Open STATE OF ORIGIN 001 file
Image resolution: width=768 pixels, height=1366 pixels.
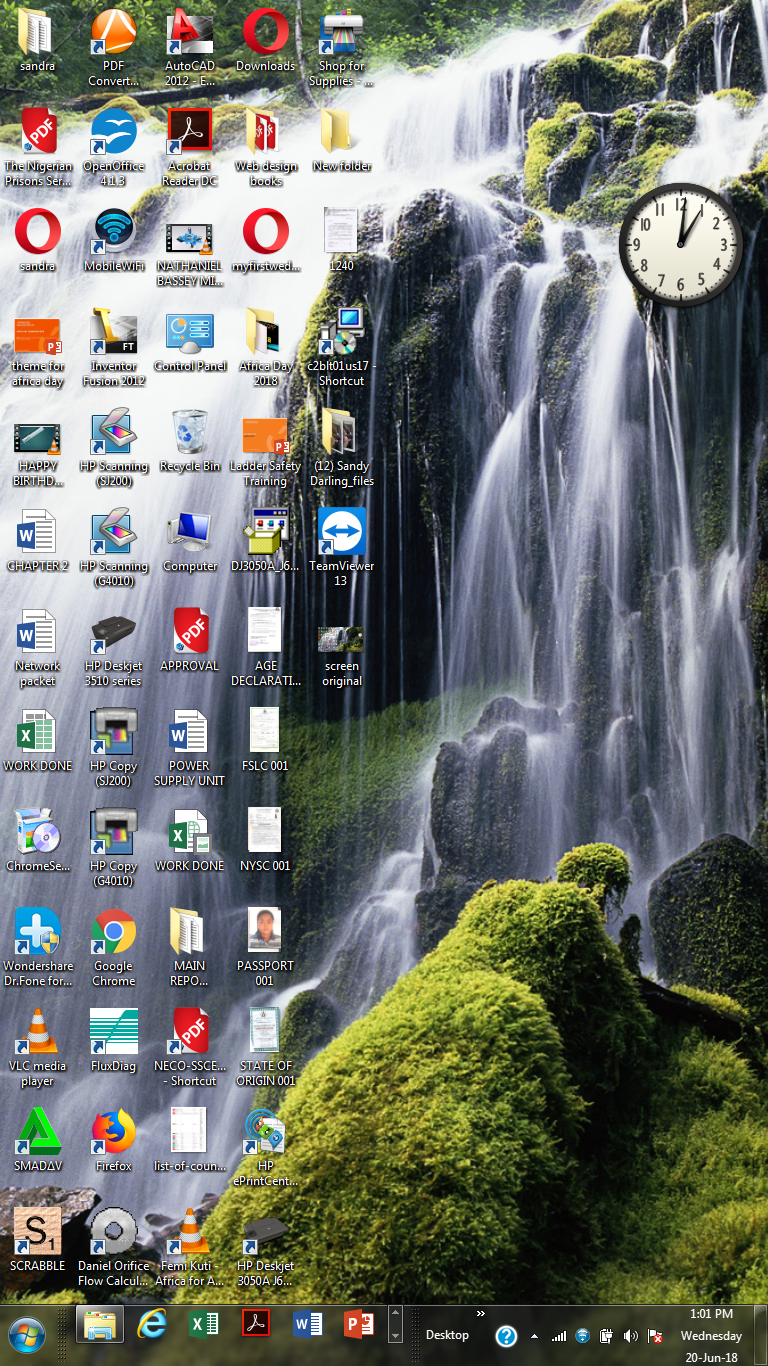click(x=265, y=1032)
